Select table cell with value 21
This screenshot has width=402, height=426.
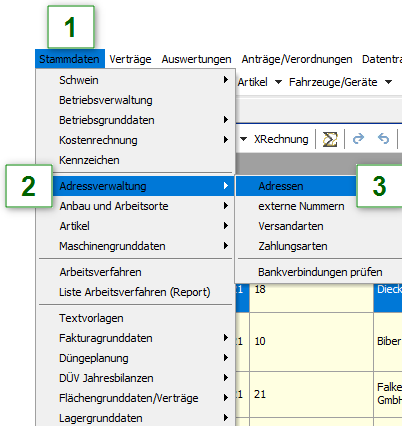311,394
